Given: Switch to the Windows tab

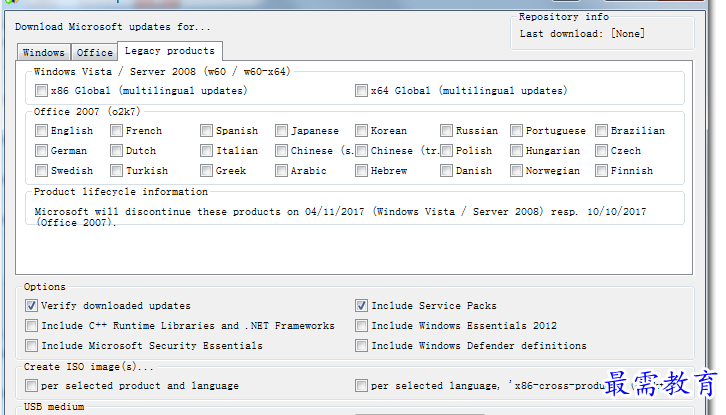Looking at the screenshot, I should [44, 52].
